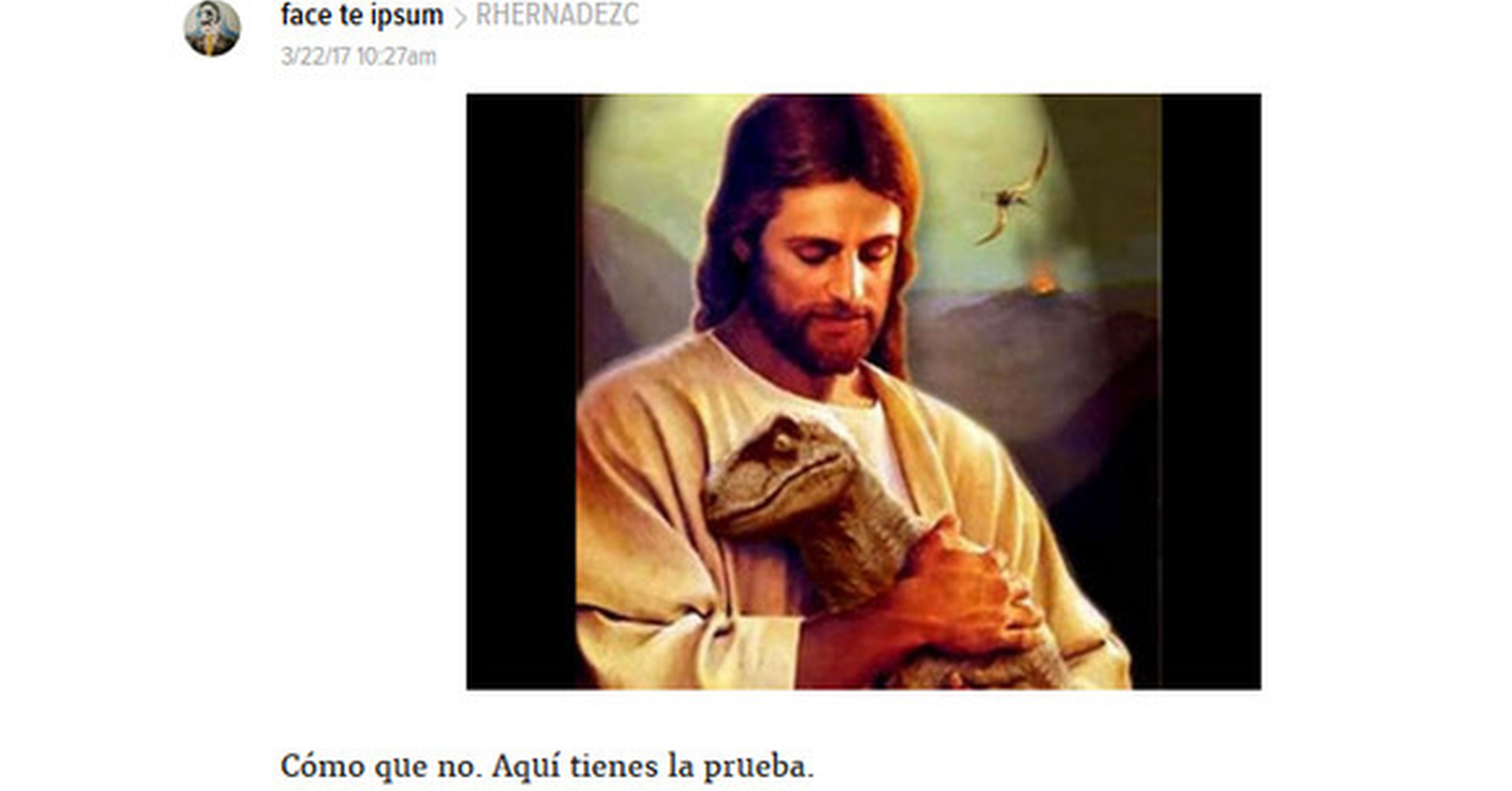
Task: Click the reply arrow chevron beside username
Action: tap(459, 18)
